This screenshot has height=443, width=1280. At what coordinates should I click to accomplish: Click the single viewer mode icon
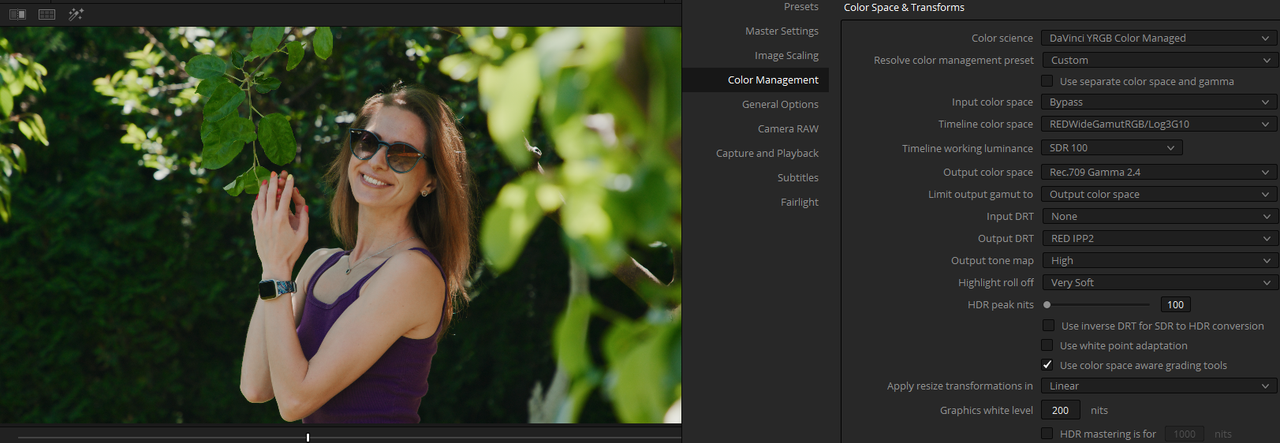(17, 14)
